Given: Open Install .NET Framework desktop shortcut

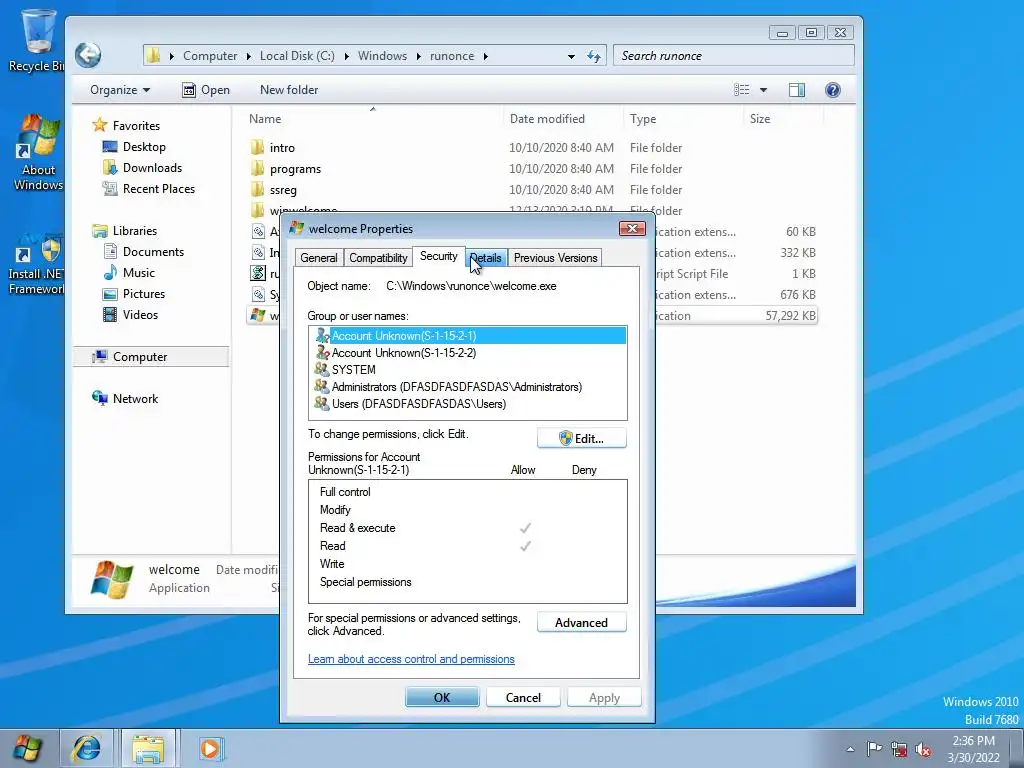Looking at the screenshot, I should (36, 264).
